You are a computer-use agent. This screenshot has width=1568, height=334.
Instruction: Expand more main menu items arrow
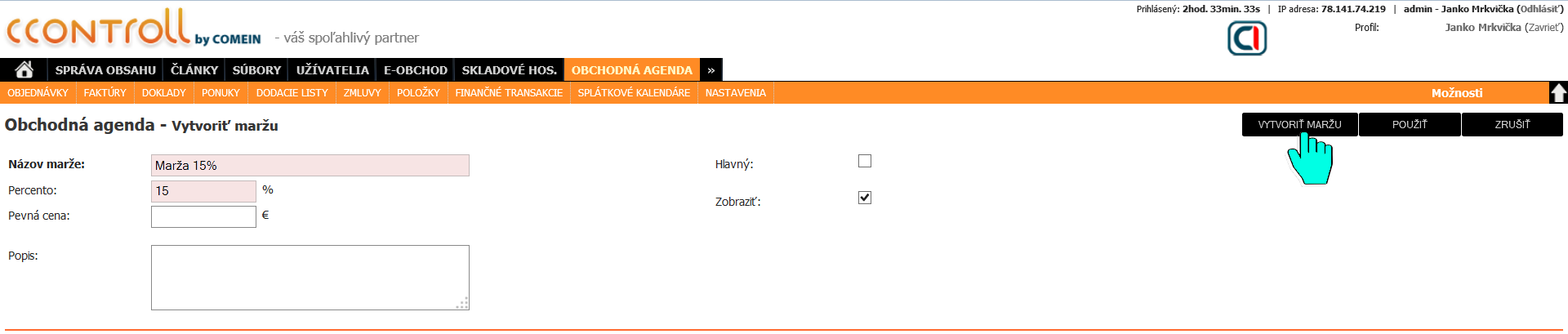(x=711, y=70)
